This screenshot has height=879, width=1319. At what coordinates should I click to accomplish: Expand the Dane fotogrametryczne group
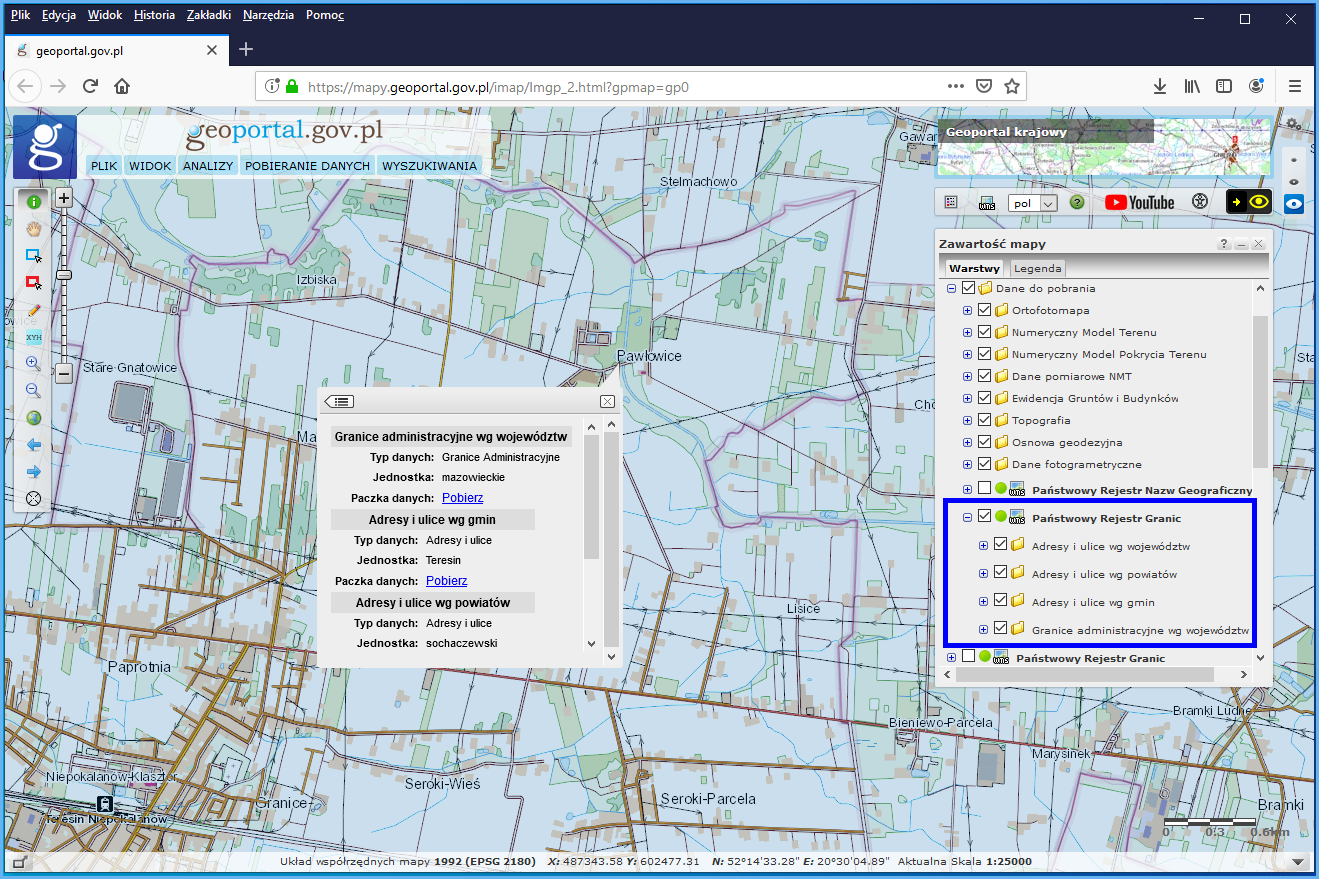click(x=967, y=464)
